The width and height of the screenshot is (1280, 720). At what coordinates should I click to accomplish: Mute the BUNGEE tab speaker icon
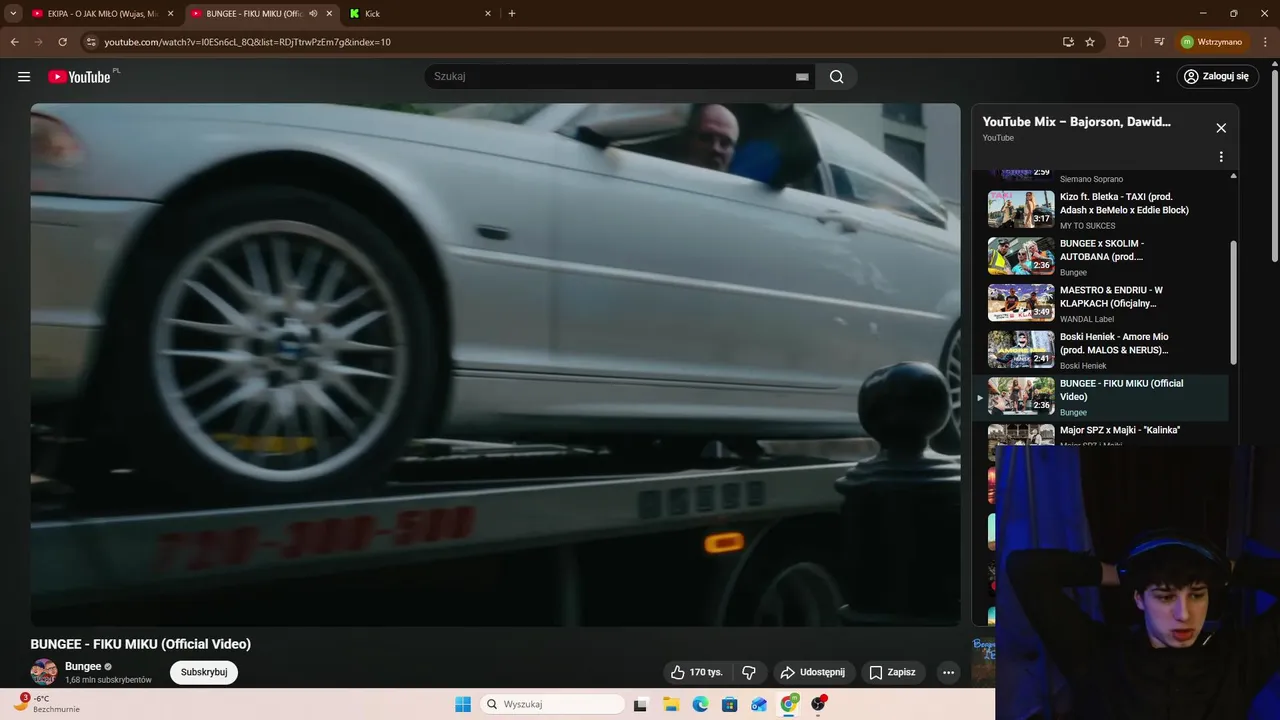click(x=314, y=14)
